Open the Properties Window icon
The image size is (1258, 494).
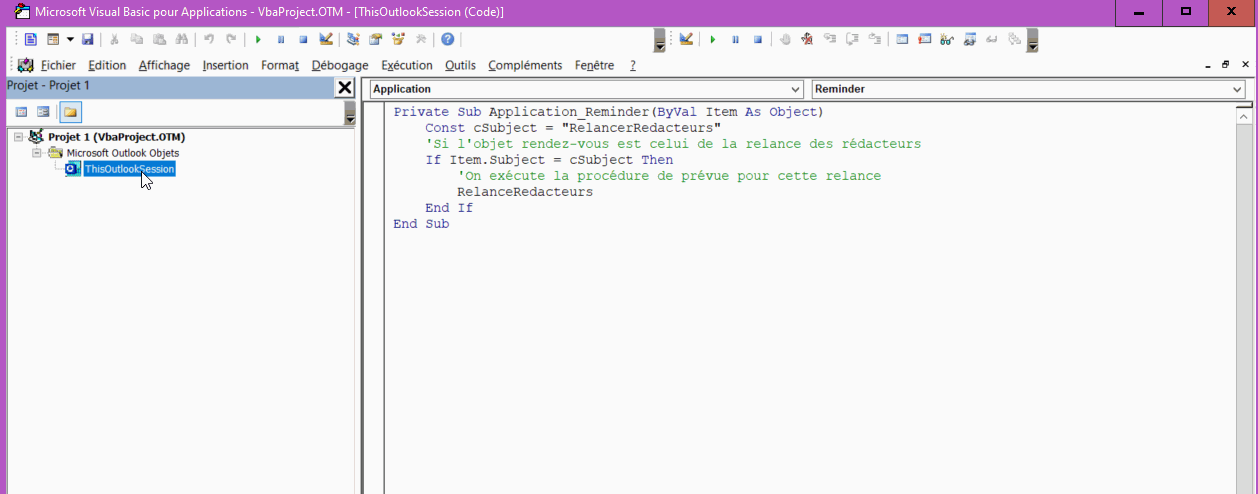tap(376, 39)
